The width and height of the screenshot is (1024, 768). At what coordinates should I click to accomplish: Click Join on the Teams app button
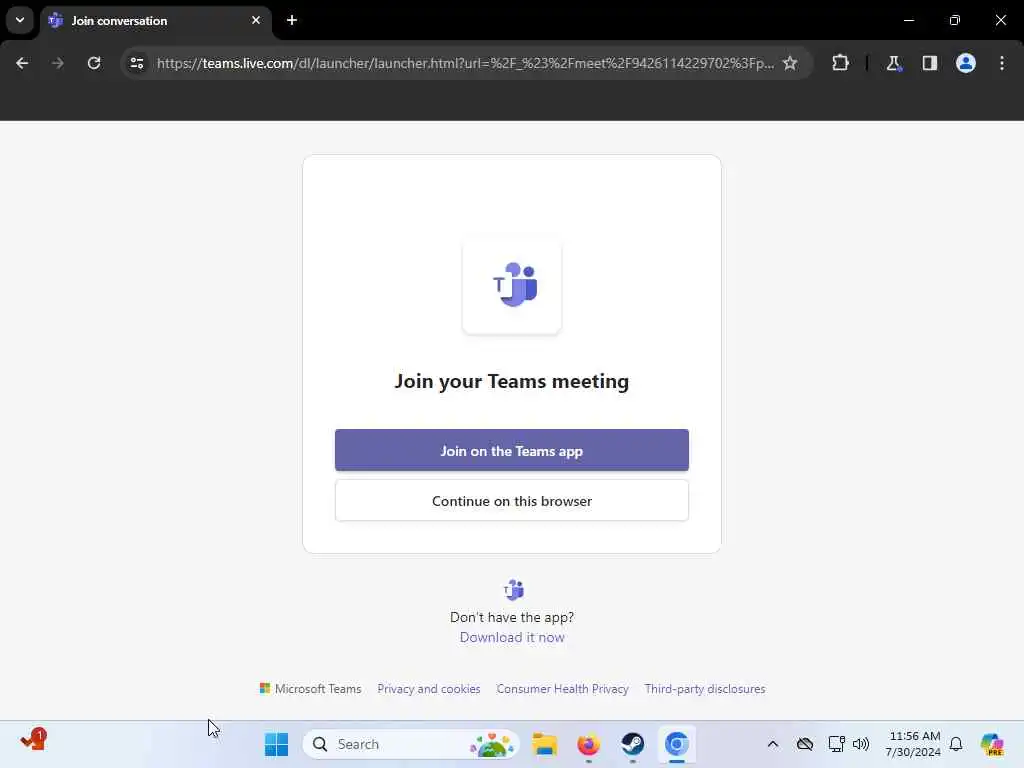(x=511, y=450)
